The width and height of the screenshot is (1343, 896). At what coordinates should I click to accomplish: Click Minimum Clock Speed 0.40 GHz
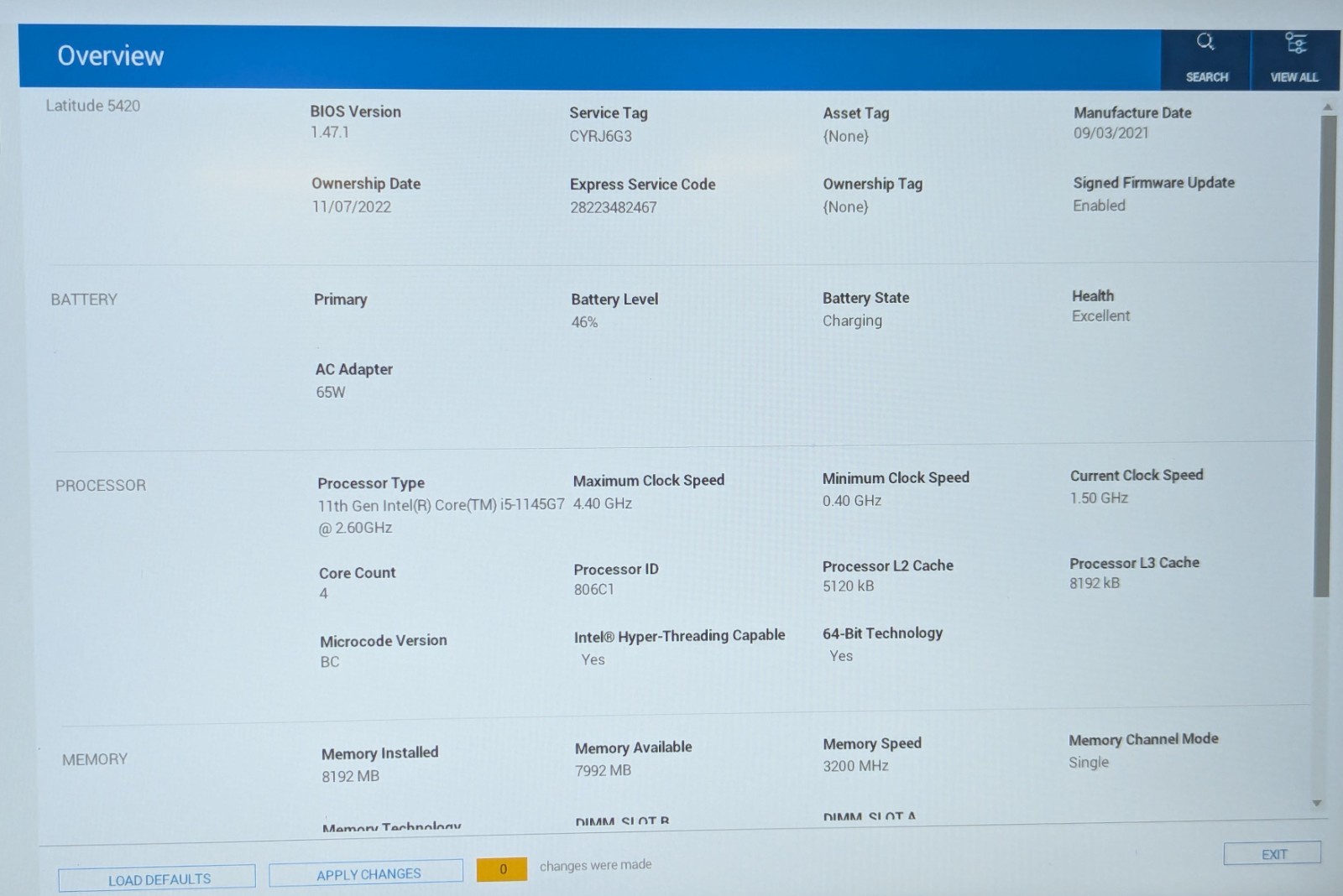[x=852, y=501]
